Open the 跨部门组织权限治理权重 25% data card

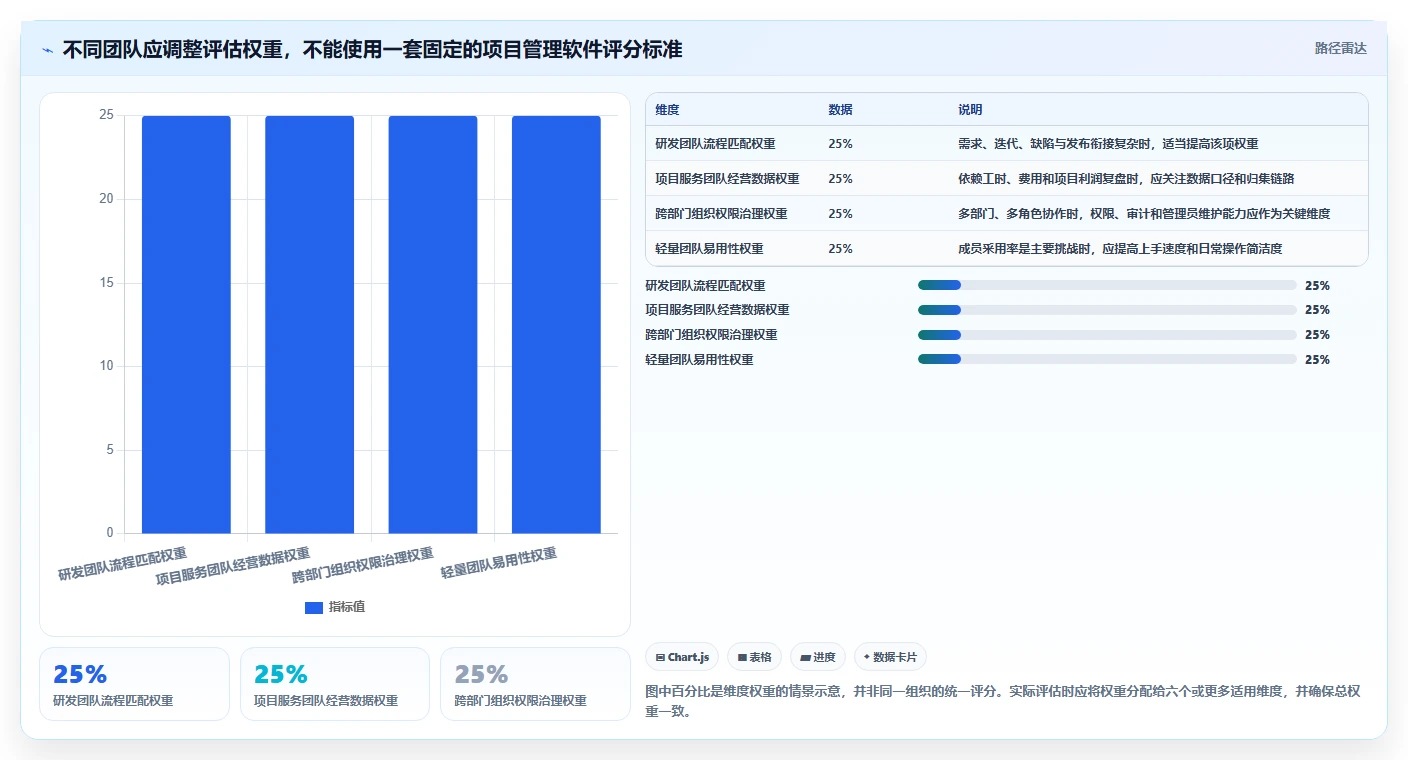(535, 684)
